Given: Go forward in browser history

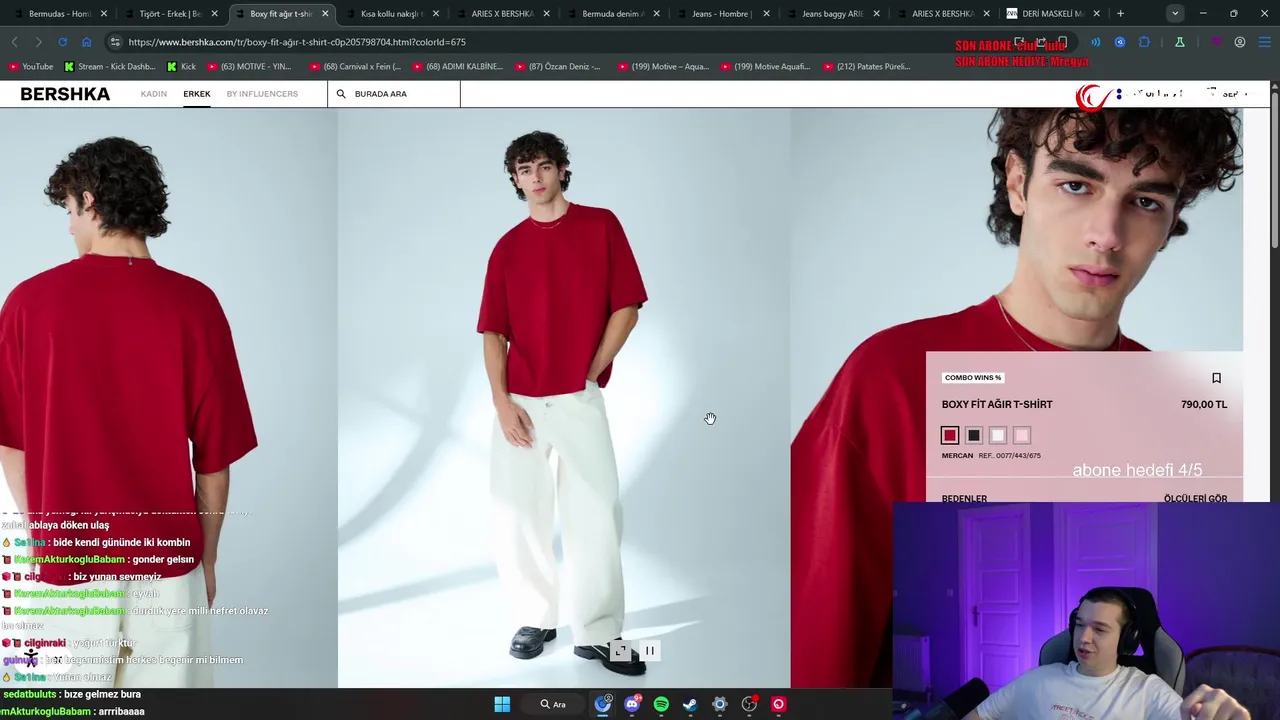Looking at the screenshot, I should coord(38,42).
